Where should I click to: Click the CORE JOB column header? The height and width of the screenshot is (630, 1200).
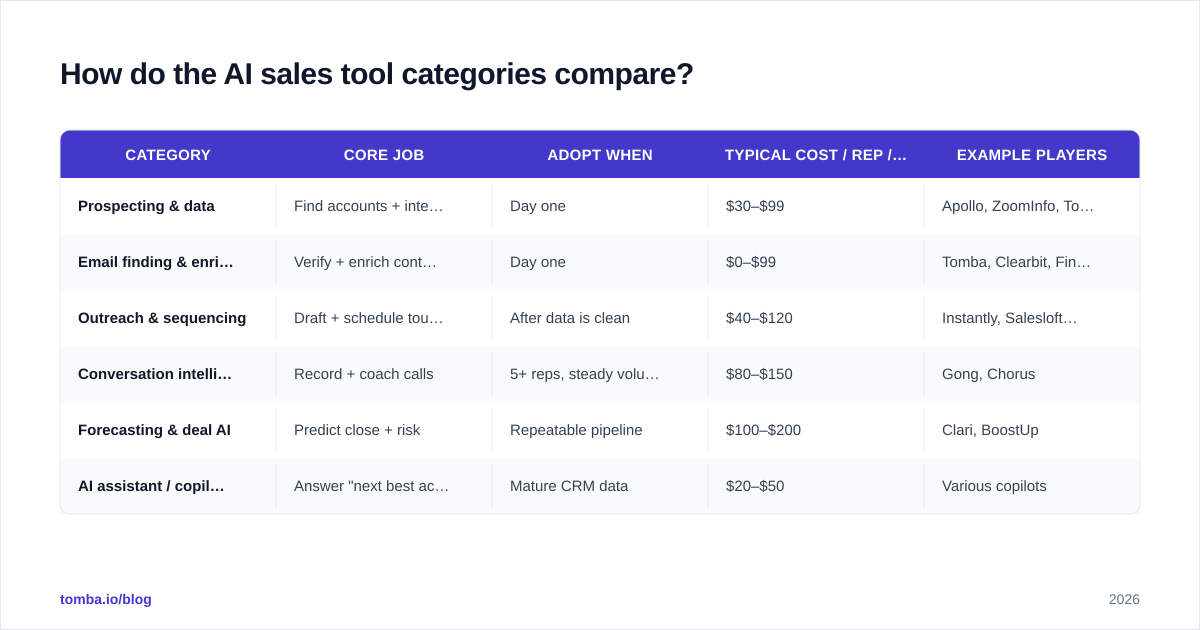[384, 155]
